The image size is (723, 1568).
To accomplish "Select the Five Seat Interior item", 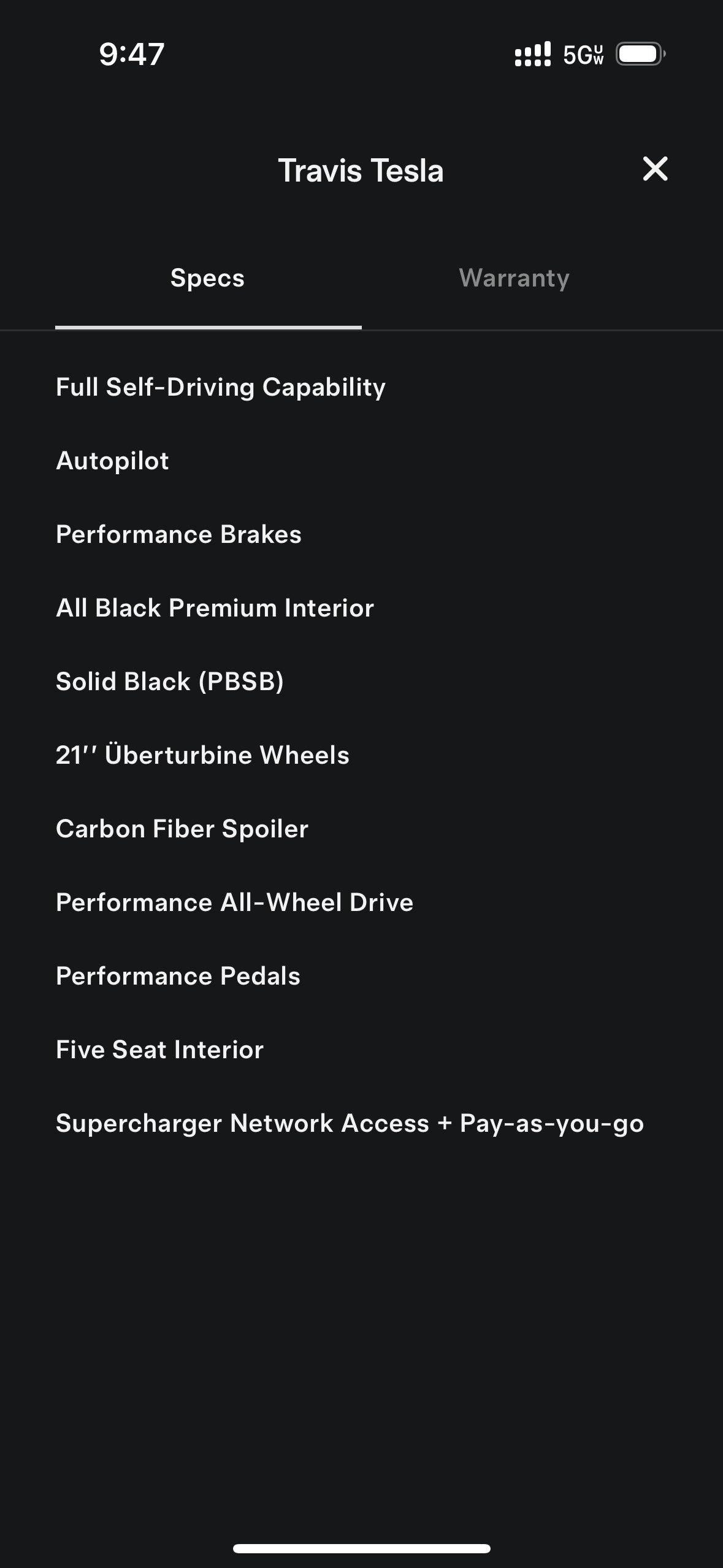I will point(159,1050).
